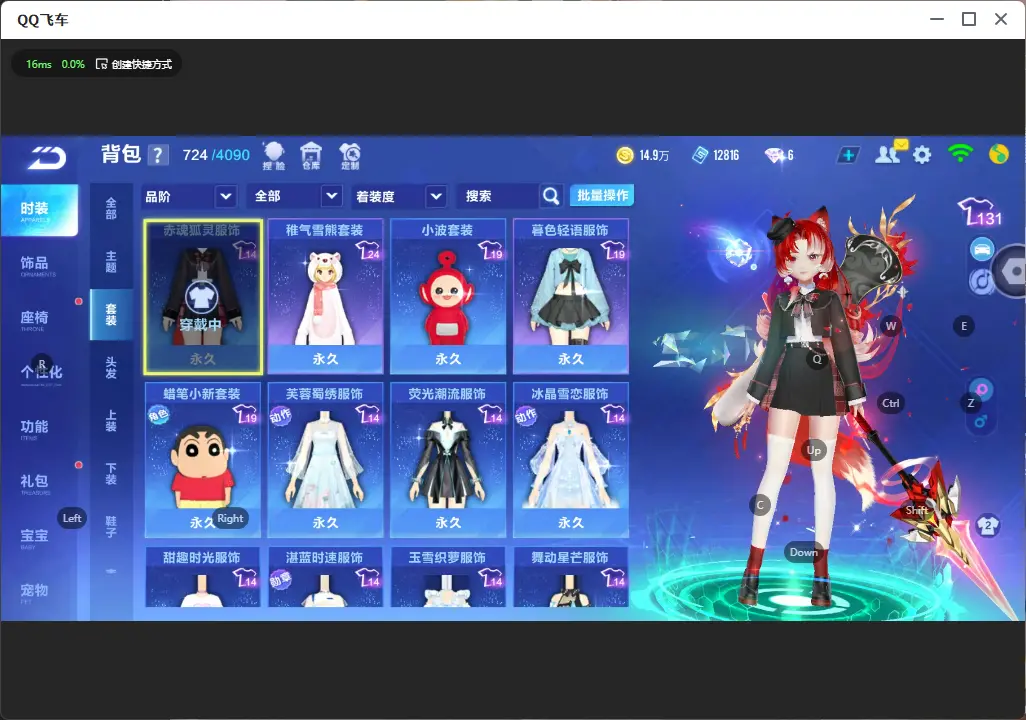The image size is (1026, 720).
Task: Click the dark hexagon button at right edge
Action: click(1011, 271)
